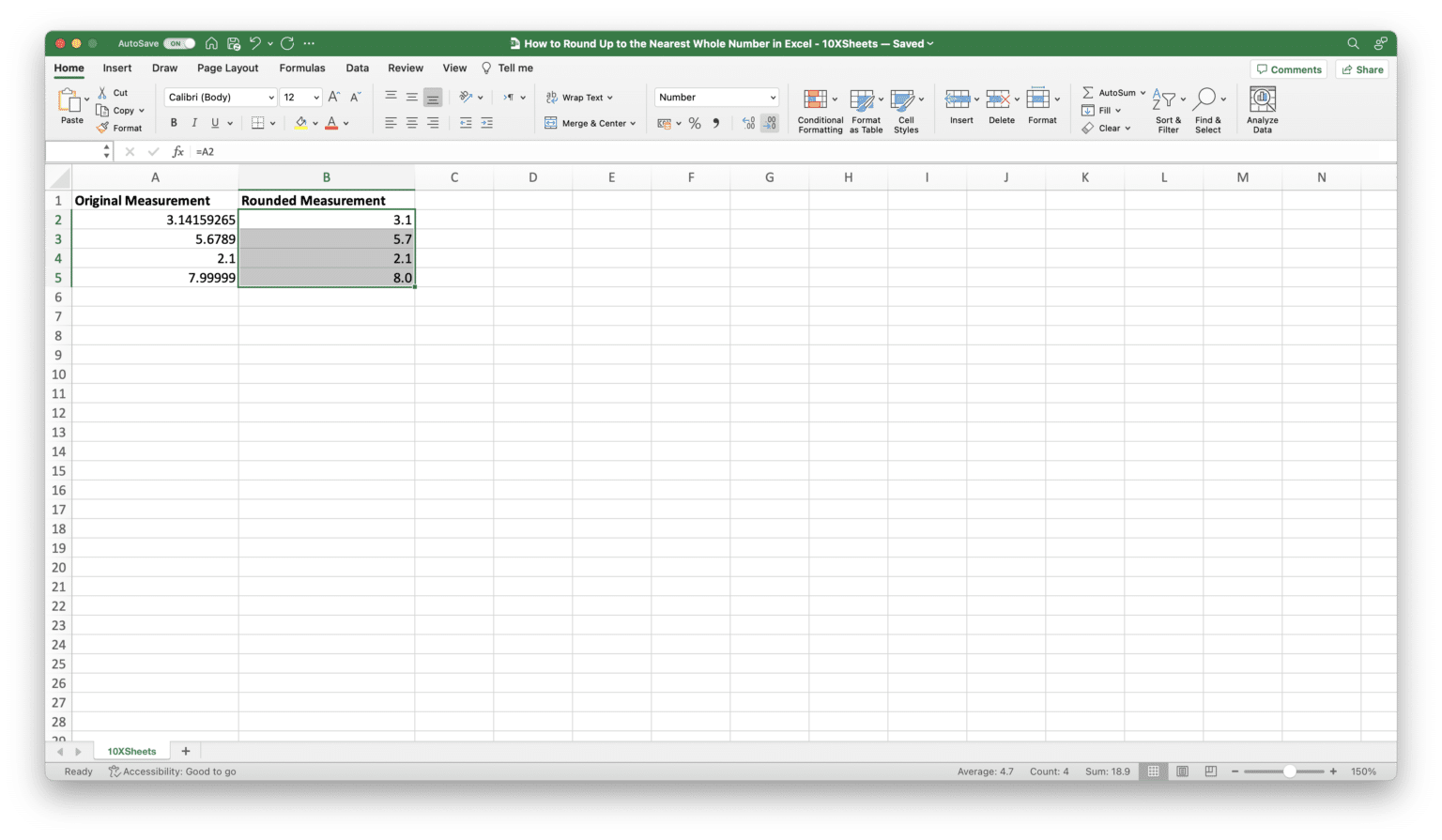Click the Increase Decimal icon
1442x840 pixels.
[749, 122]
